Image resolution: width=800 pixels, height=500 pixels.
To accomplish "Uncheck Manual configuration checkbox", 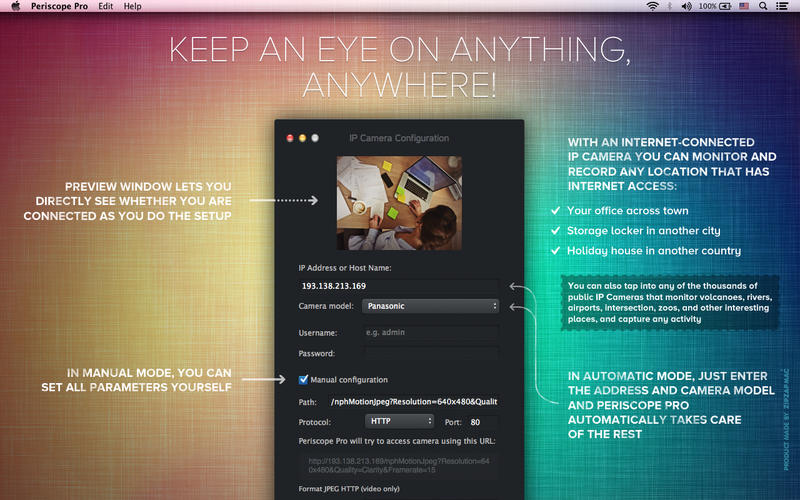I will [x=303, y=379].
